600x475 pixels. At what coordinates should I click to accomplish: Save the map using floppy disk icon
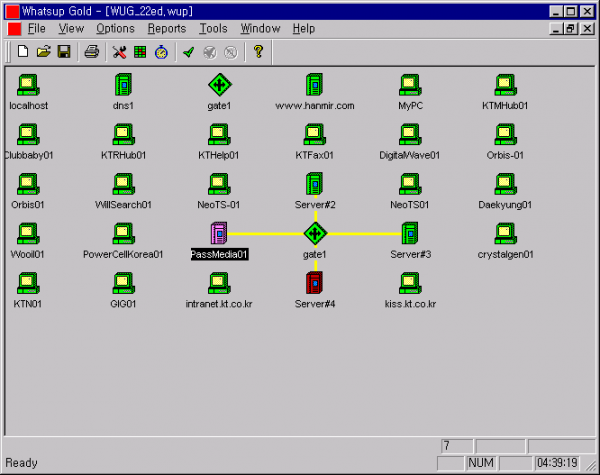64,52
